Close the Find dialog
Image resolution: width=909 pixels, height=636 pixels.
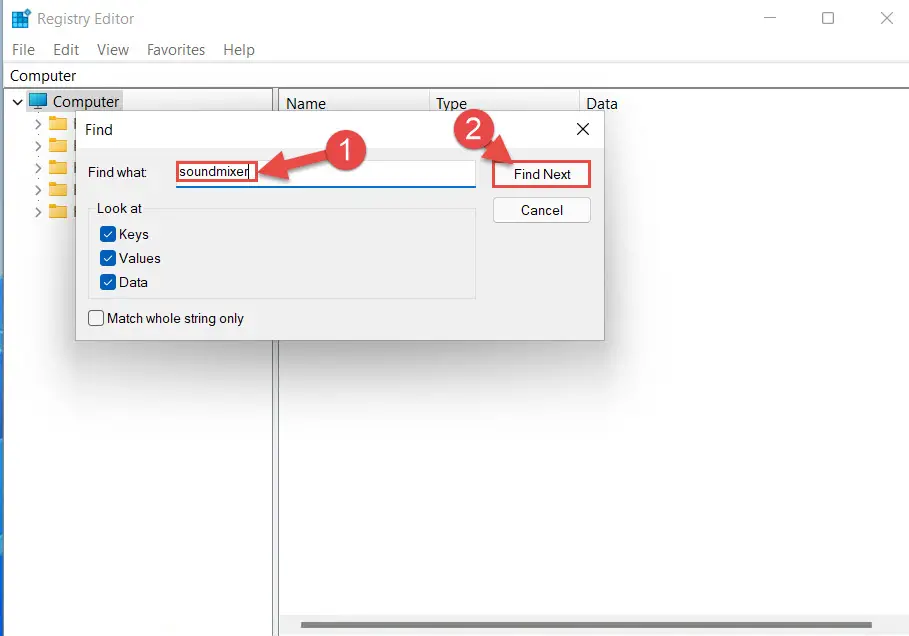583,129
